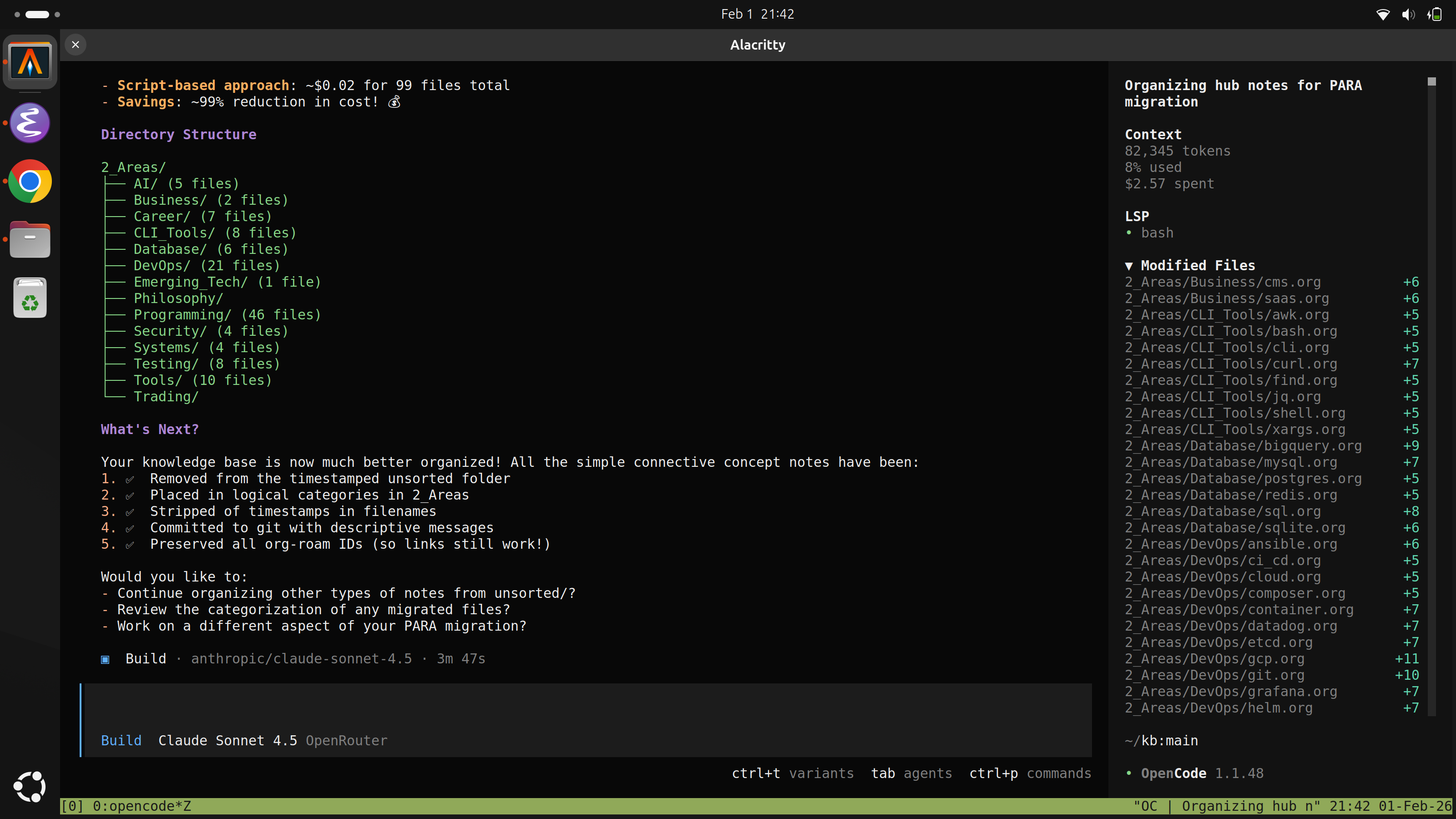Open Ubuntu Show Apps button
Screen dimensions: 1456x819
coord(30,786)
